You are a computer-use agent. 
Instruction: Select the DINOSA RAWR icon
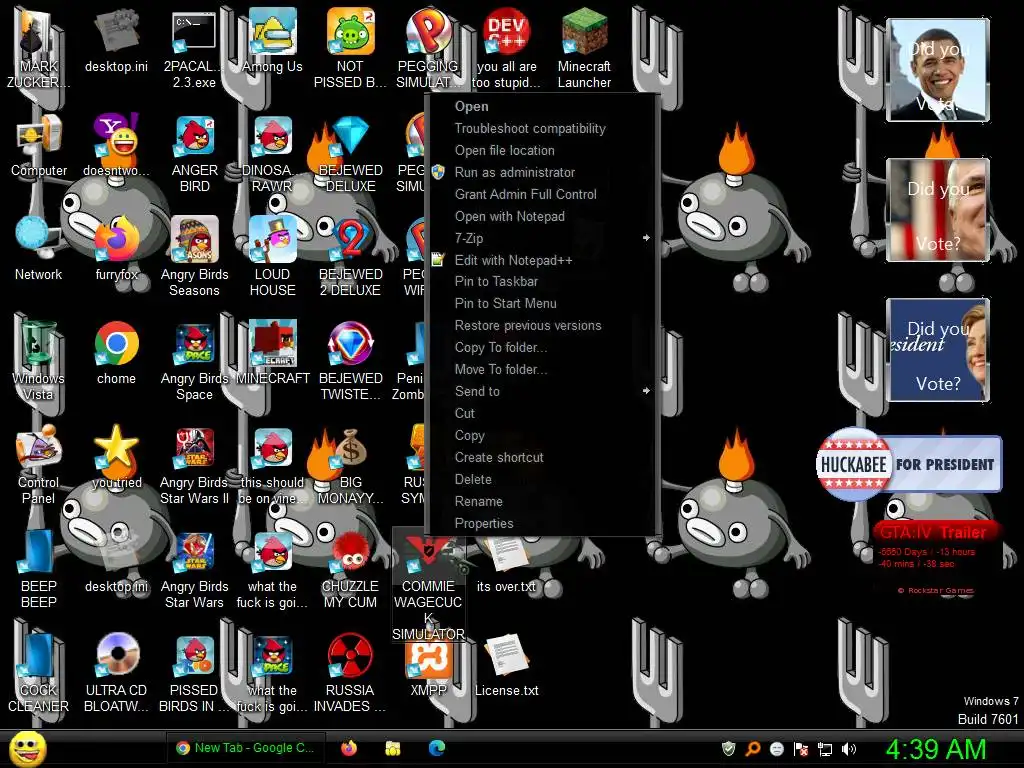pyautogui.click(x=272, y=153)
